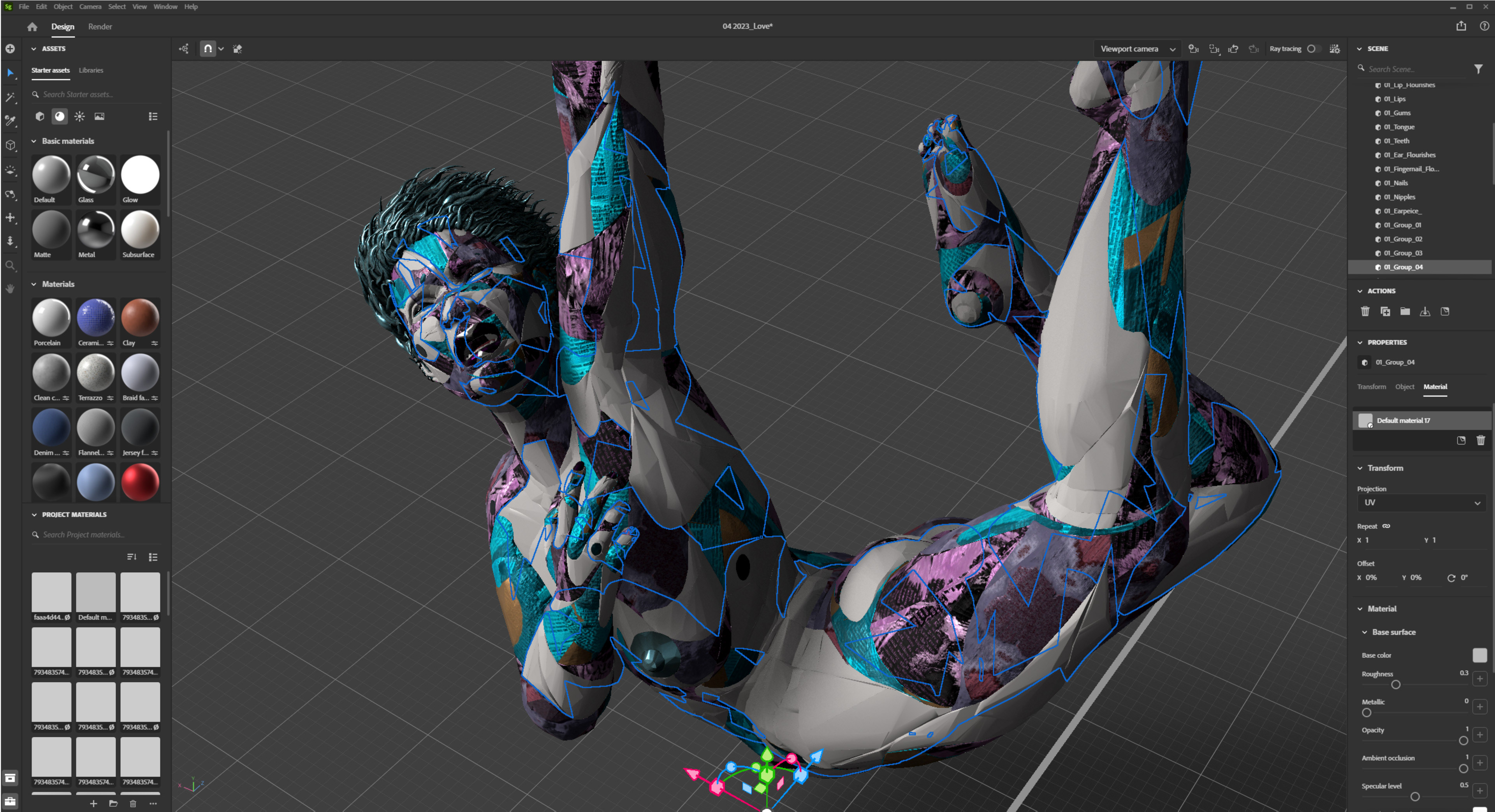This screenshot has height=812, width=1495.
Task: Select the Dolly camera tool
Action: pyautogui.click(x=11, y=241)
